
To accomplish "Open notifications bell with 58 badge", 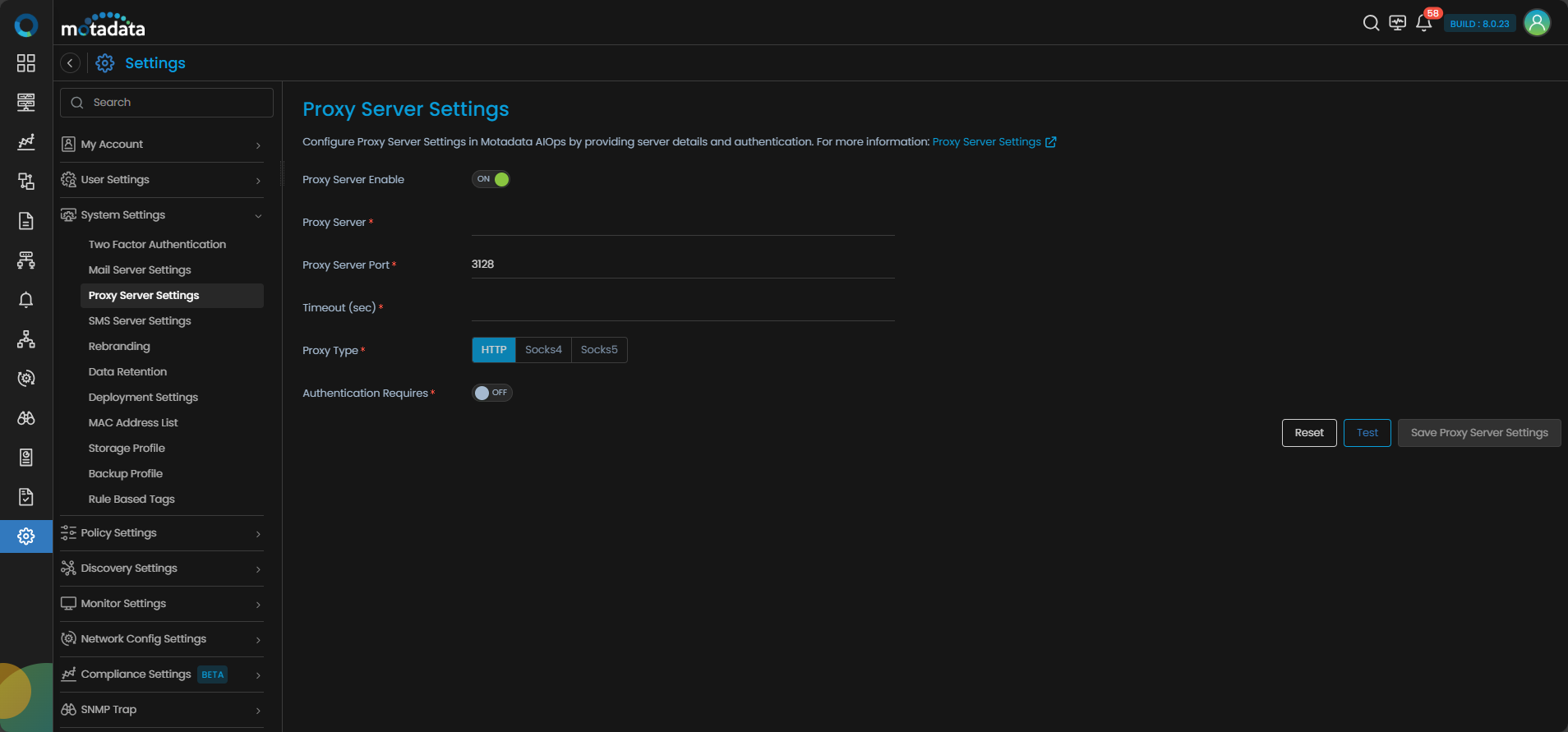I will (1424, 23).
